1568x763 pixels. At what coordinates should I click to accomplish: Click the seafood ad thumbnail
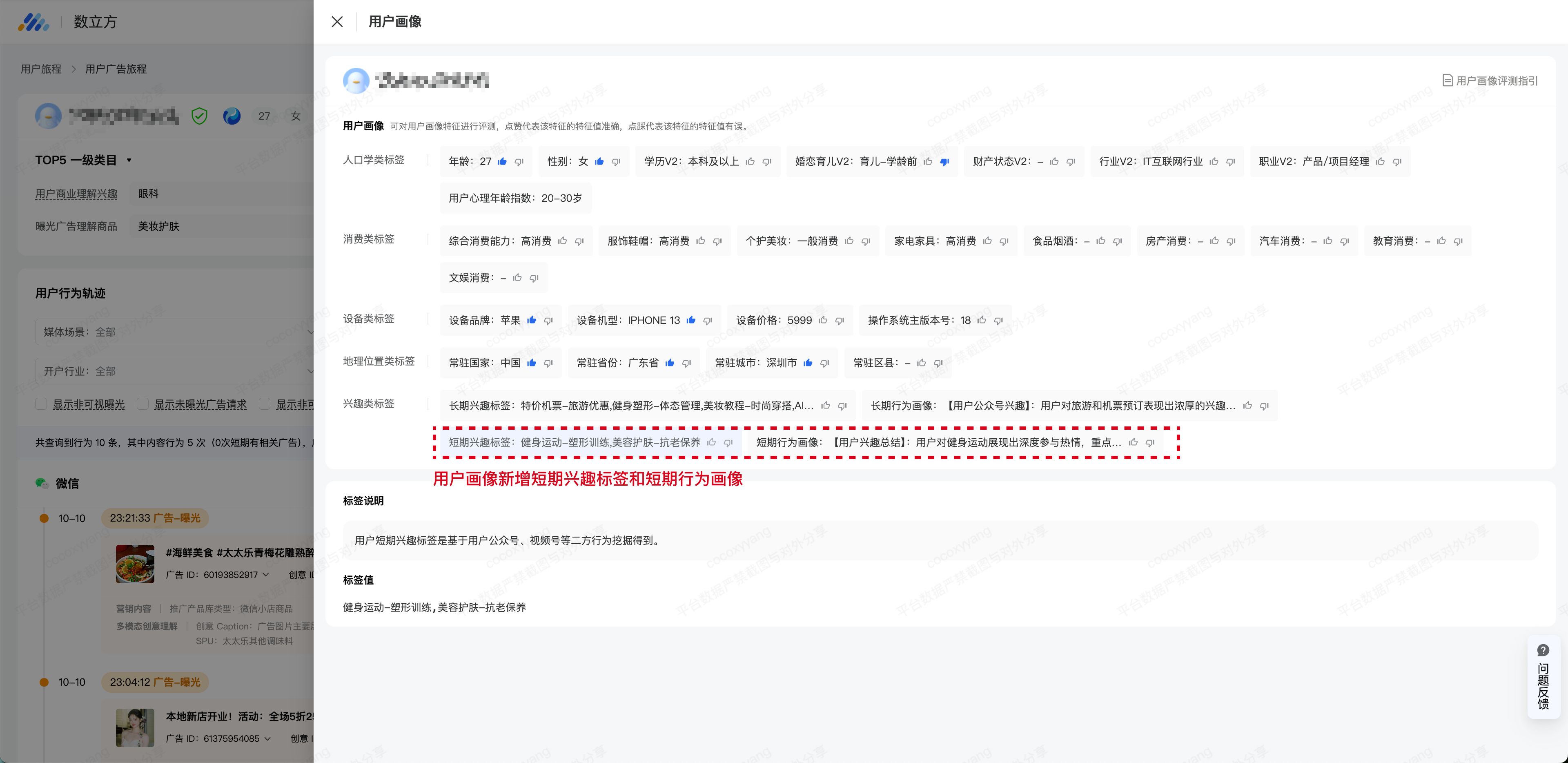click(x=135, y=564)
